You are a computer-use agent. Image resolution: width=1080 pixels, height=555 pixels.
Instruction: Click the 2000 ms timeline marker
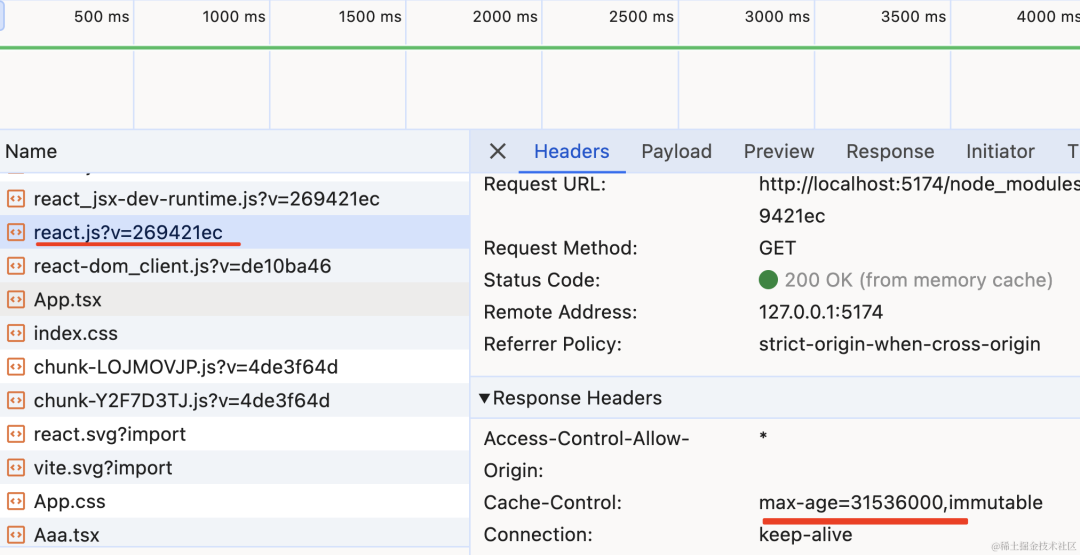pos(505,17)
